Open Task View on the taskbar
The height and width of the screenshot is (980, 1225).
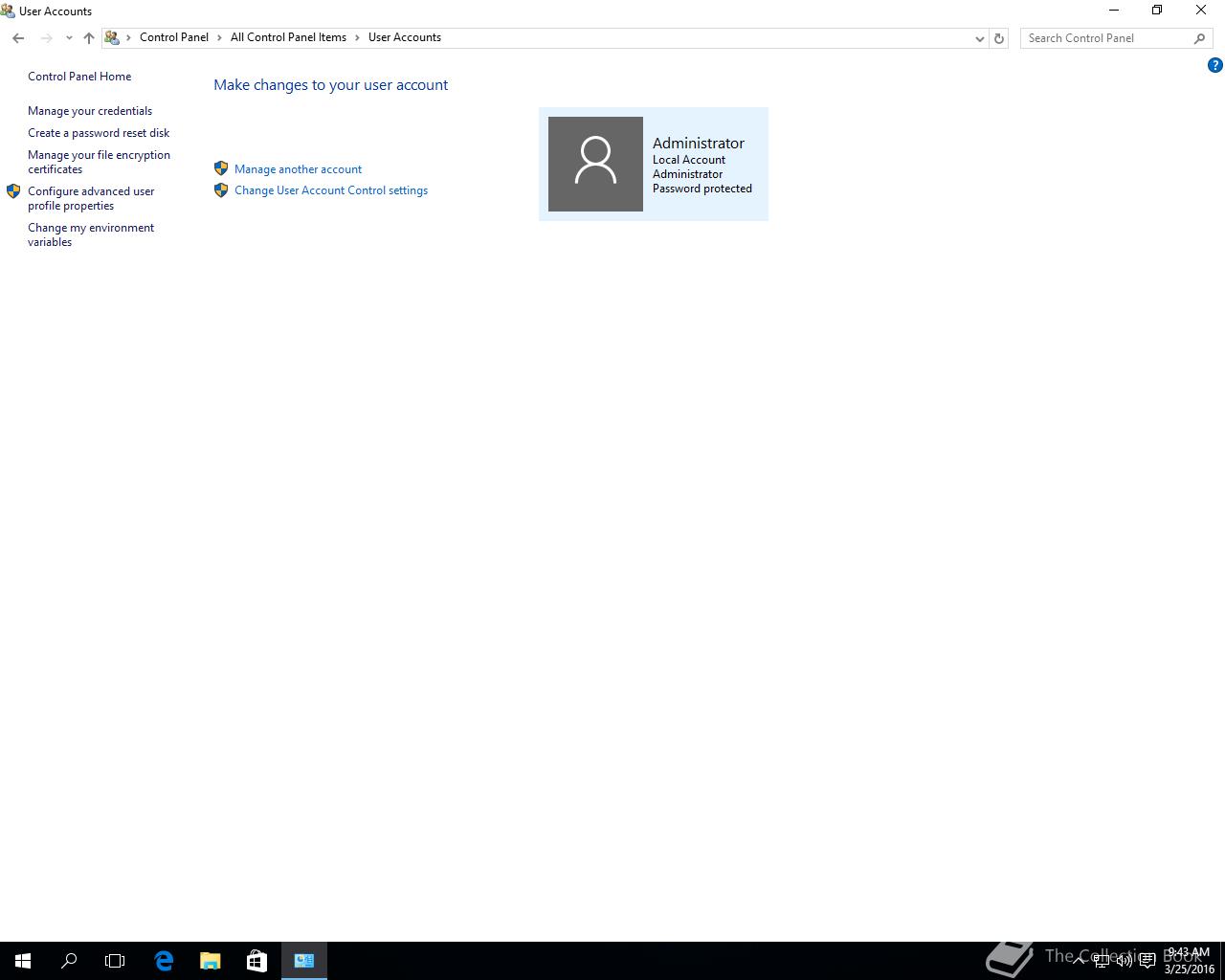115,961
